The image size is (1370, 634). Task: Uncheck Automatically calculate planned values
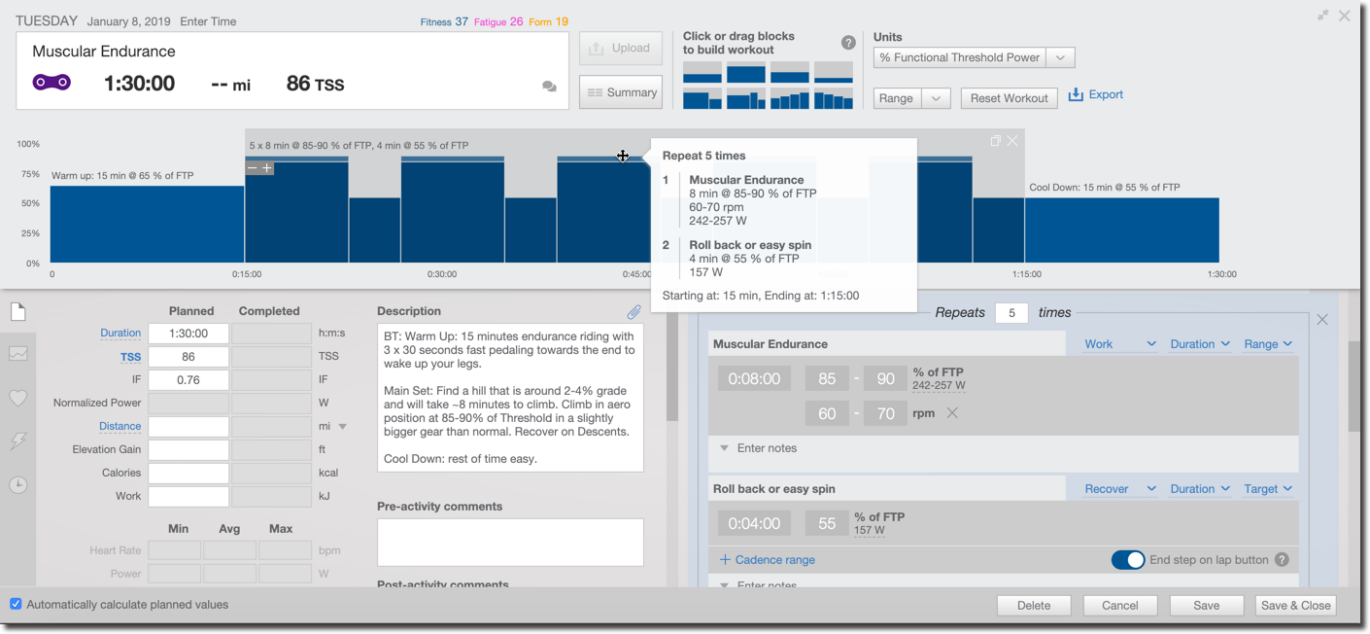coord(14,603)
